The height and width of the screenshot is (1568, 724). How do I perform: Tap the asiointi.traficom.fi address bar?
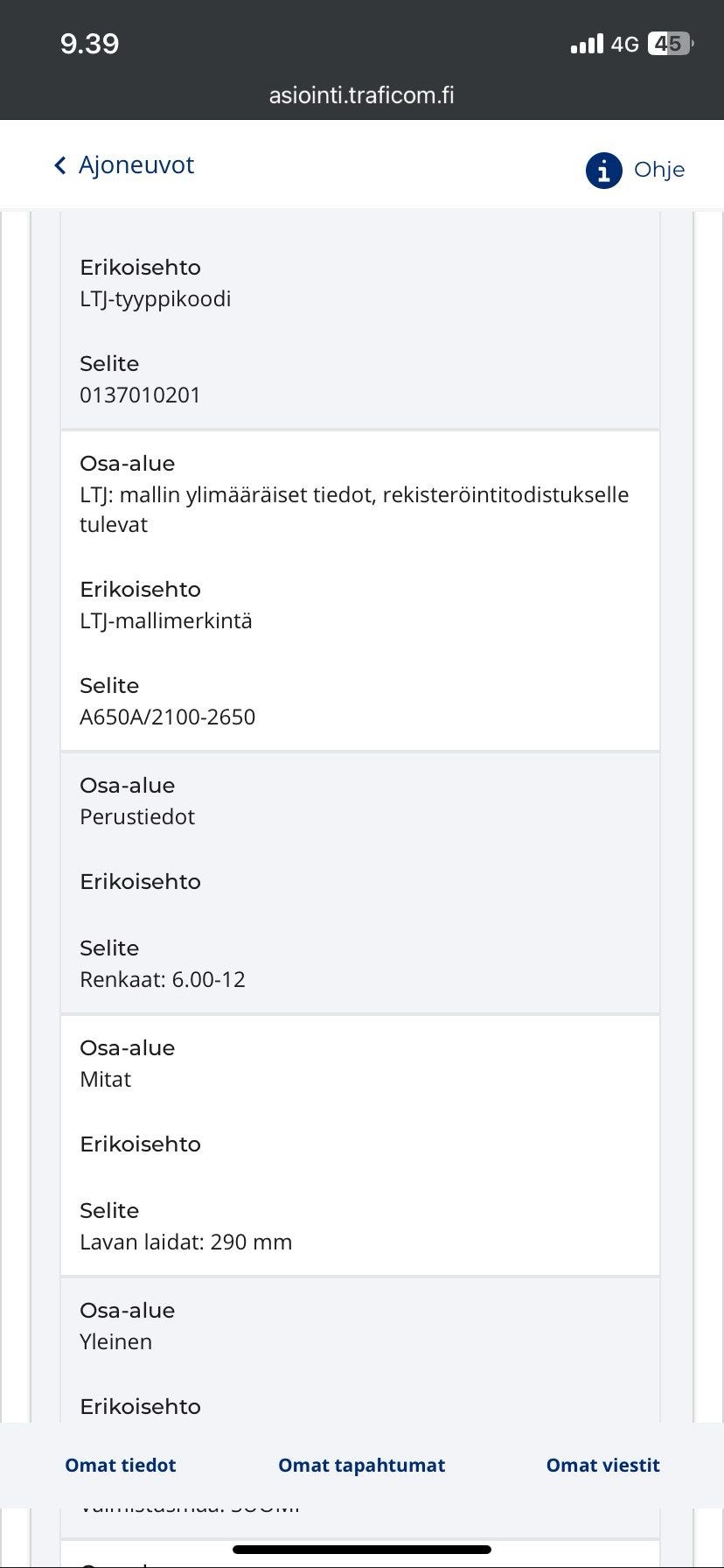click(x=361, y=95)
